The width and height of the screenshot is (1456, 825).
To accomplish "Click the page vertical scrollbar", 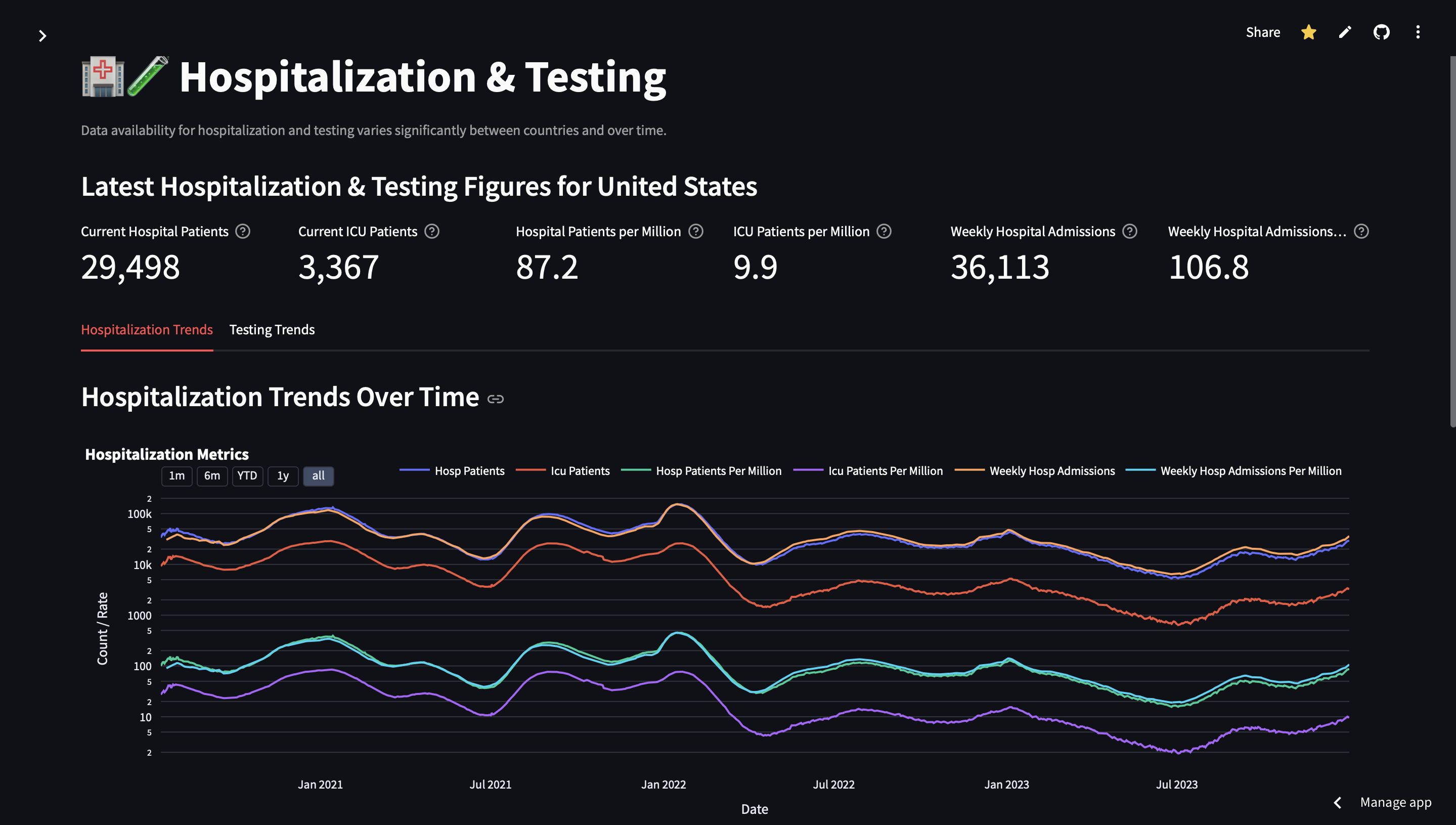I will coord(1452,241).
